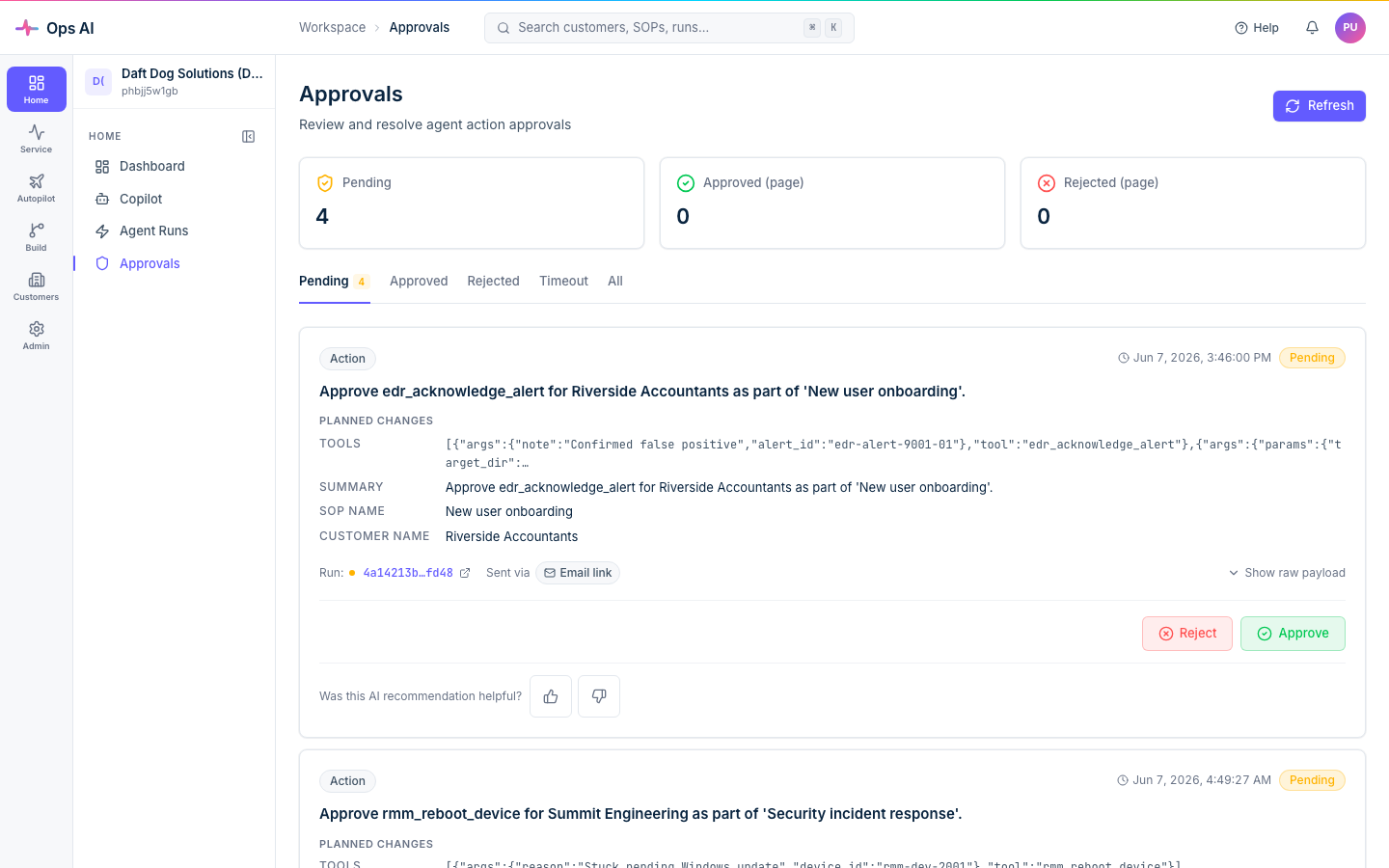
Task: Open the Admin gear icon
Action: (x=37, y=335)
